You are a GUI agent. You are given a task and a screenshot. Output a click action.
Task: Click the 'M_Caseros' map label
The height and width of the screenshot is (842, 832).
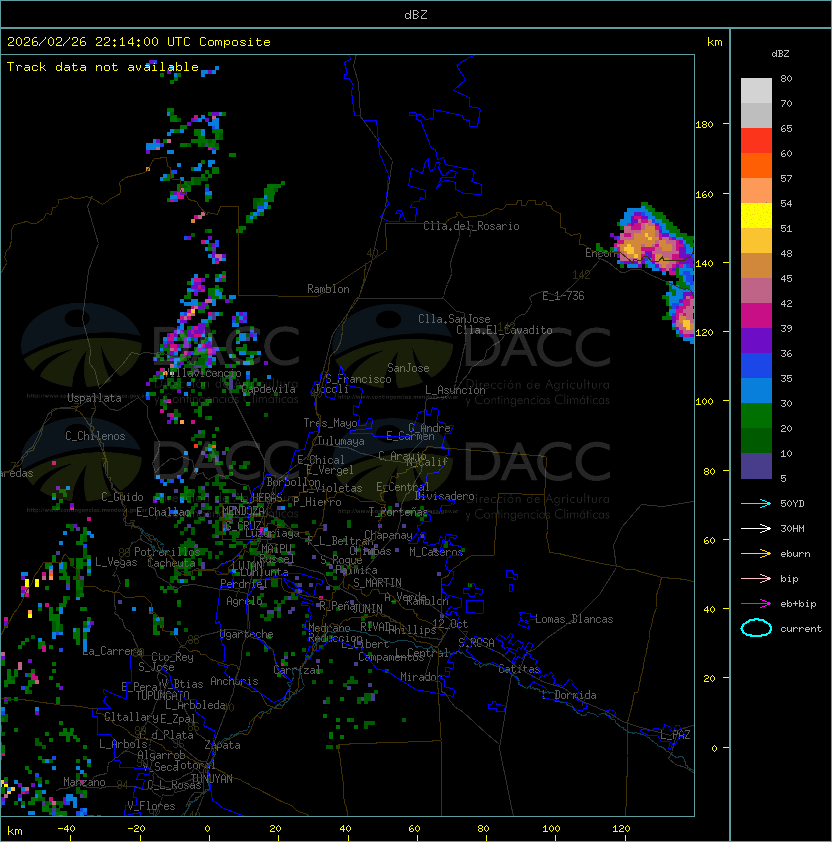coord(436,551)
